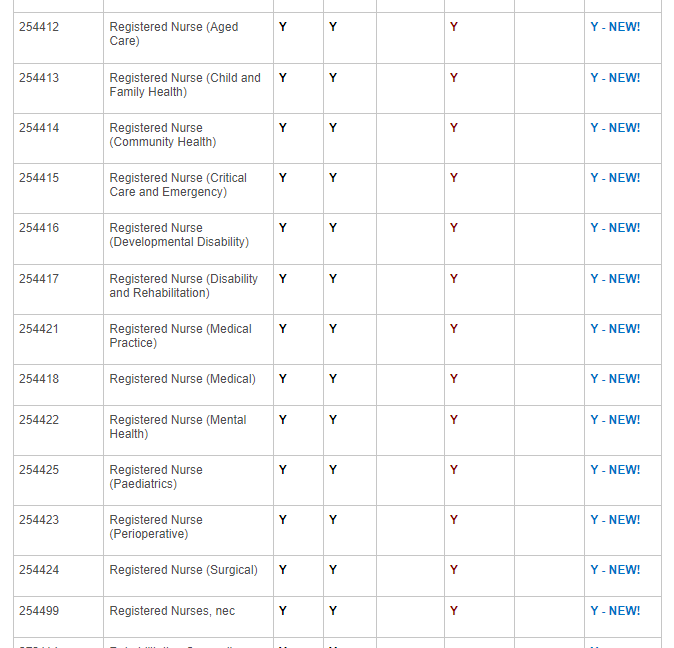674x648 pixels.
Task: Open 'Y - NEW!' link in Medical Practice row
Action: pos(614,329)
